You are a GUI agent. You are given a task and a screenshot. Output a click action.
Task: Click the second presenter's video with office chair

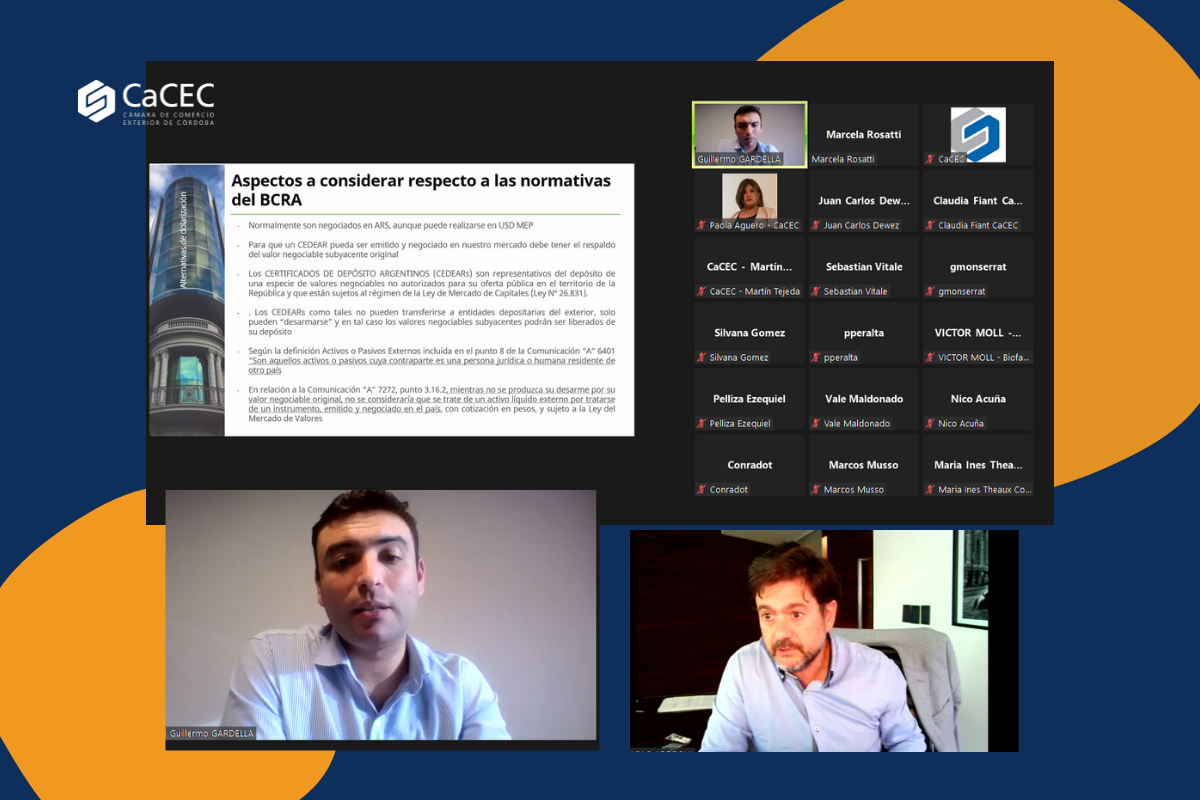coord(824,641)
